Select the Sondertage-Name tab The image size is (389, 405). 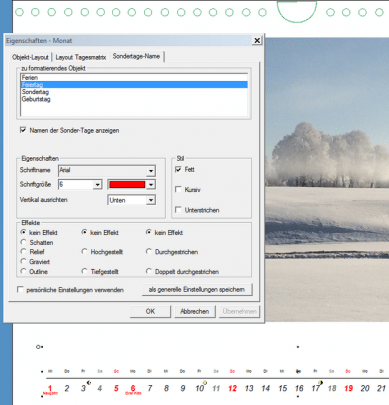[x=136, y=56]
